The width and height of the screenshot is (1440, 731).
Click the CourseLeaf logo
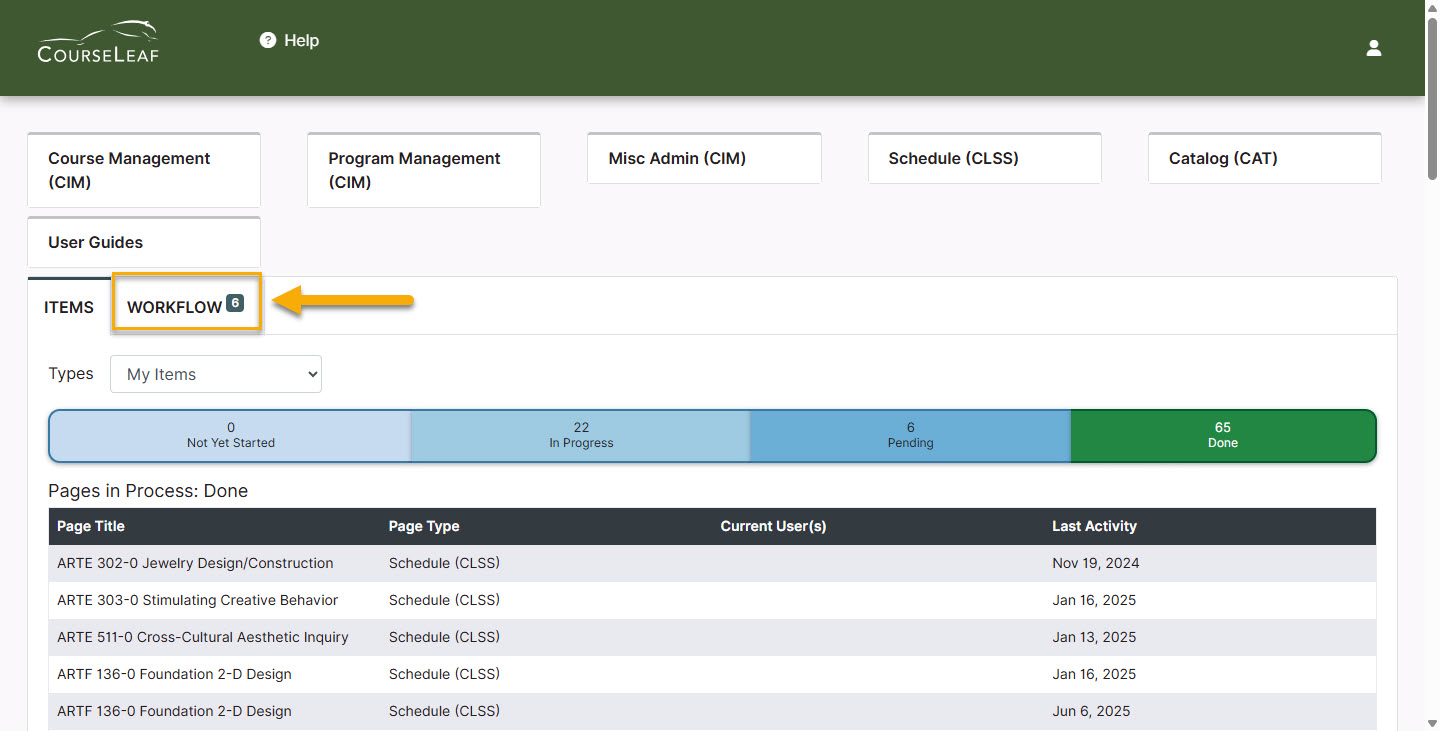[x=97, y=42]
